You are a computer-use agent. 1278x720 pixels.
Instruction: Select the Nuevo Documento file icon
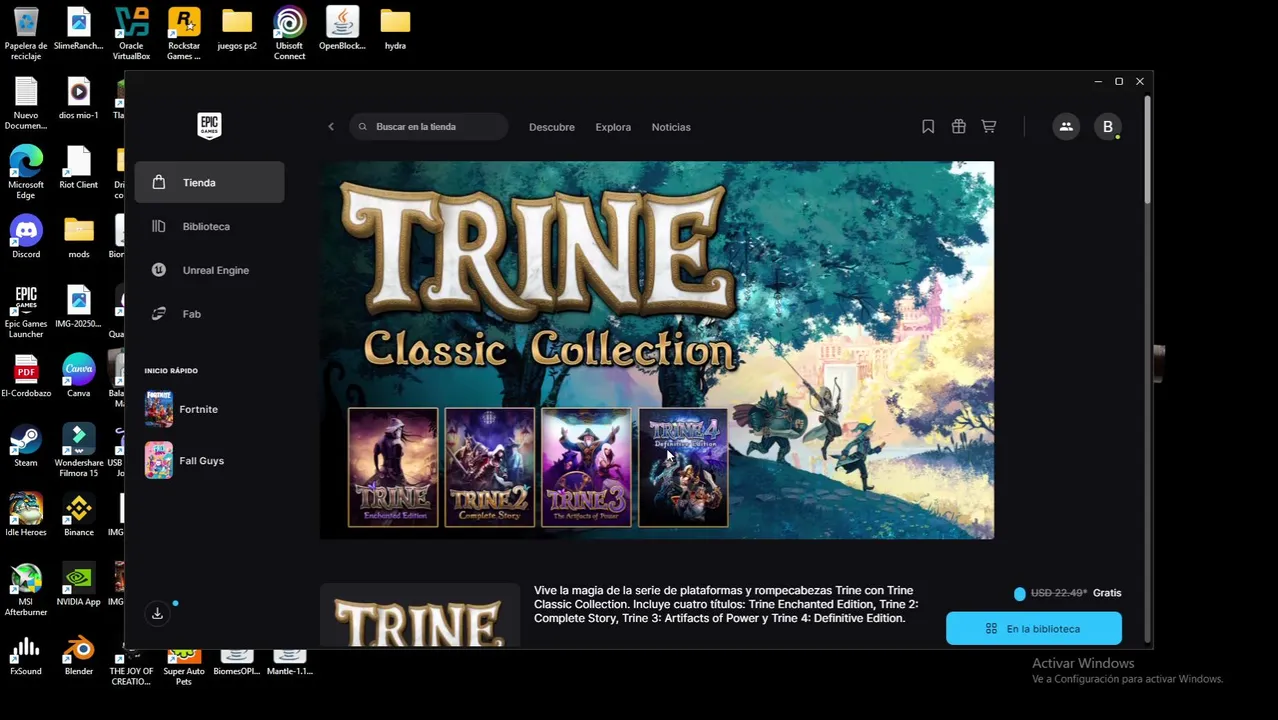click(x=26, y=103)
